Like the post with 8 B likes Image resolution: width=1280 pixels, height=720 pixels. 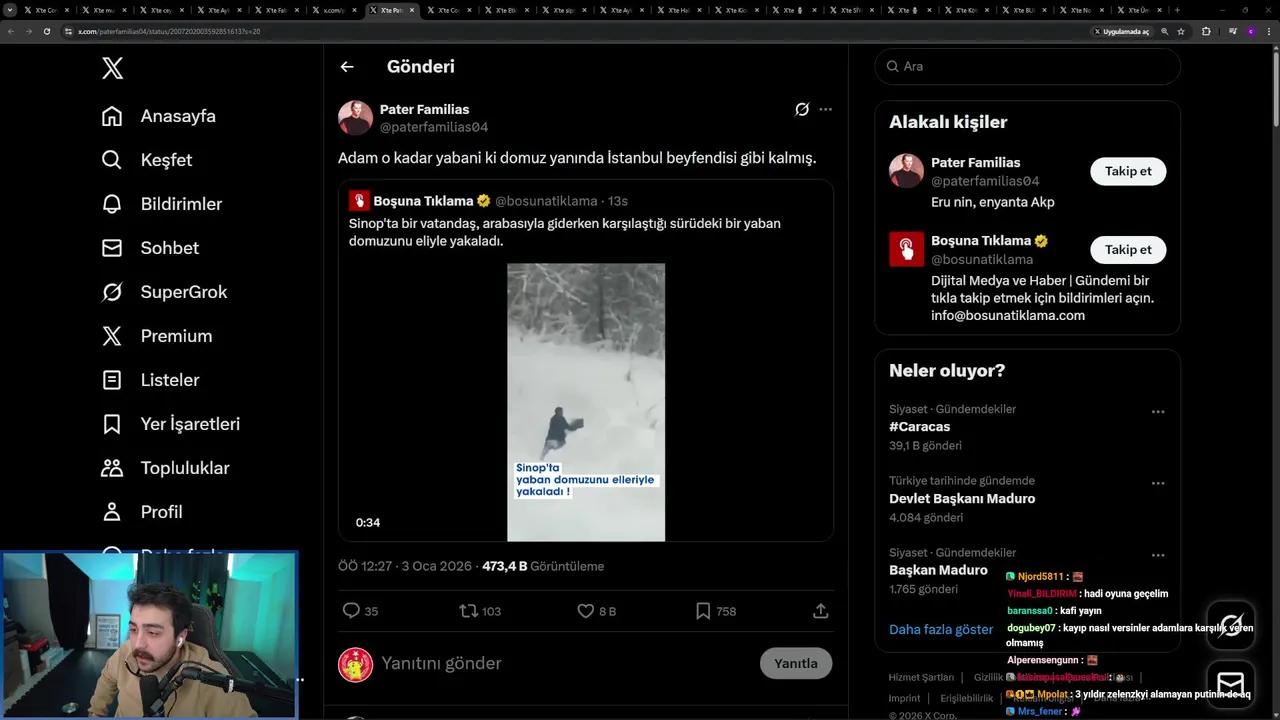click(586, 610)
